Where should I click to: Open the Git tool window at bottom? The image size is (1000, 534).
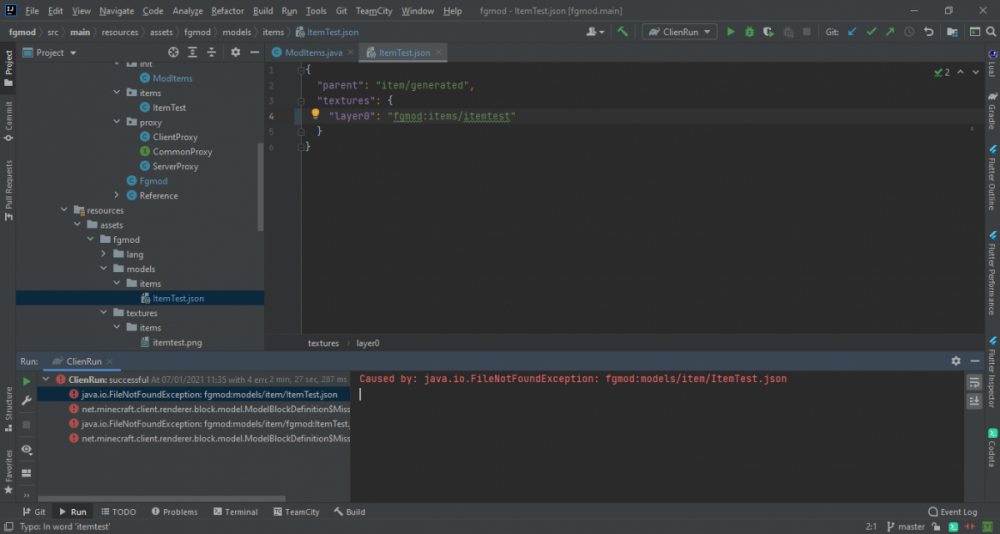[34, 512]
